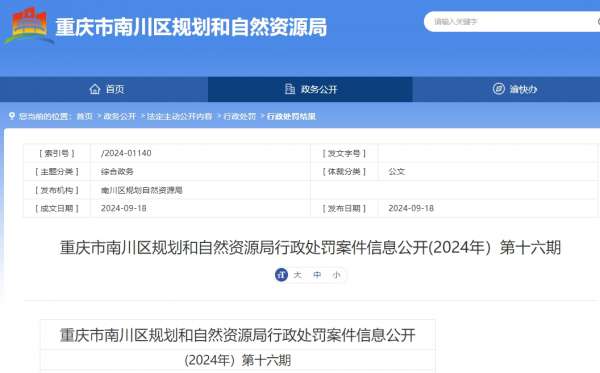Image resolution: width=600 pixels, height=373 pixels.
Task: Go to 政务公开 breadcrumb link
Action: [120, 116]
